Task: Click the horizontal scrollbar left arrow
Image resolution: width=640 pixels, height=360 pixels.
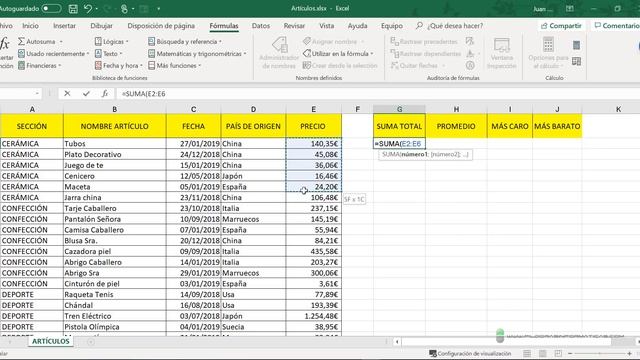Action: click(397, 342)
